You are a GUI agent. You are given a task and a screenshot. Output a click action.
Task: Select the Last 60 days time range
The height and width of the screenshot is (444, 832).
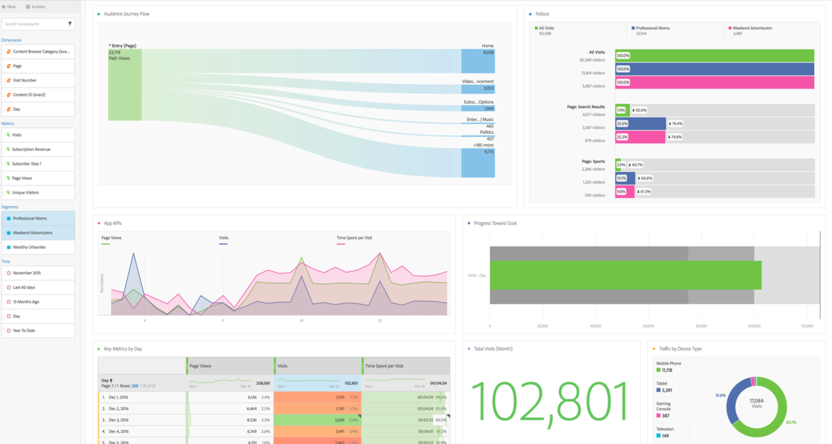pyautogui.click(x=38, y=288)
